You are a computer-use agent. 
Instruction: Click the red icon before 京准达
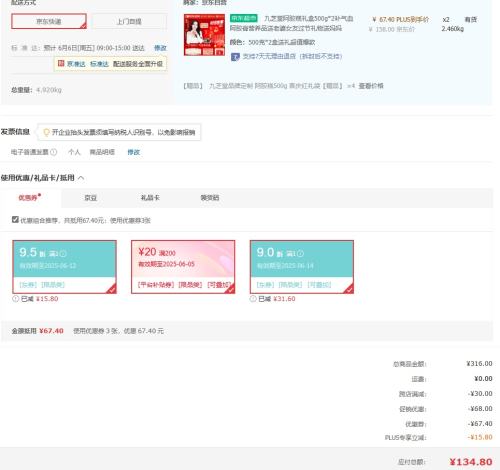[x=61, y=63]
